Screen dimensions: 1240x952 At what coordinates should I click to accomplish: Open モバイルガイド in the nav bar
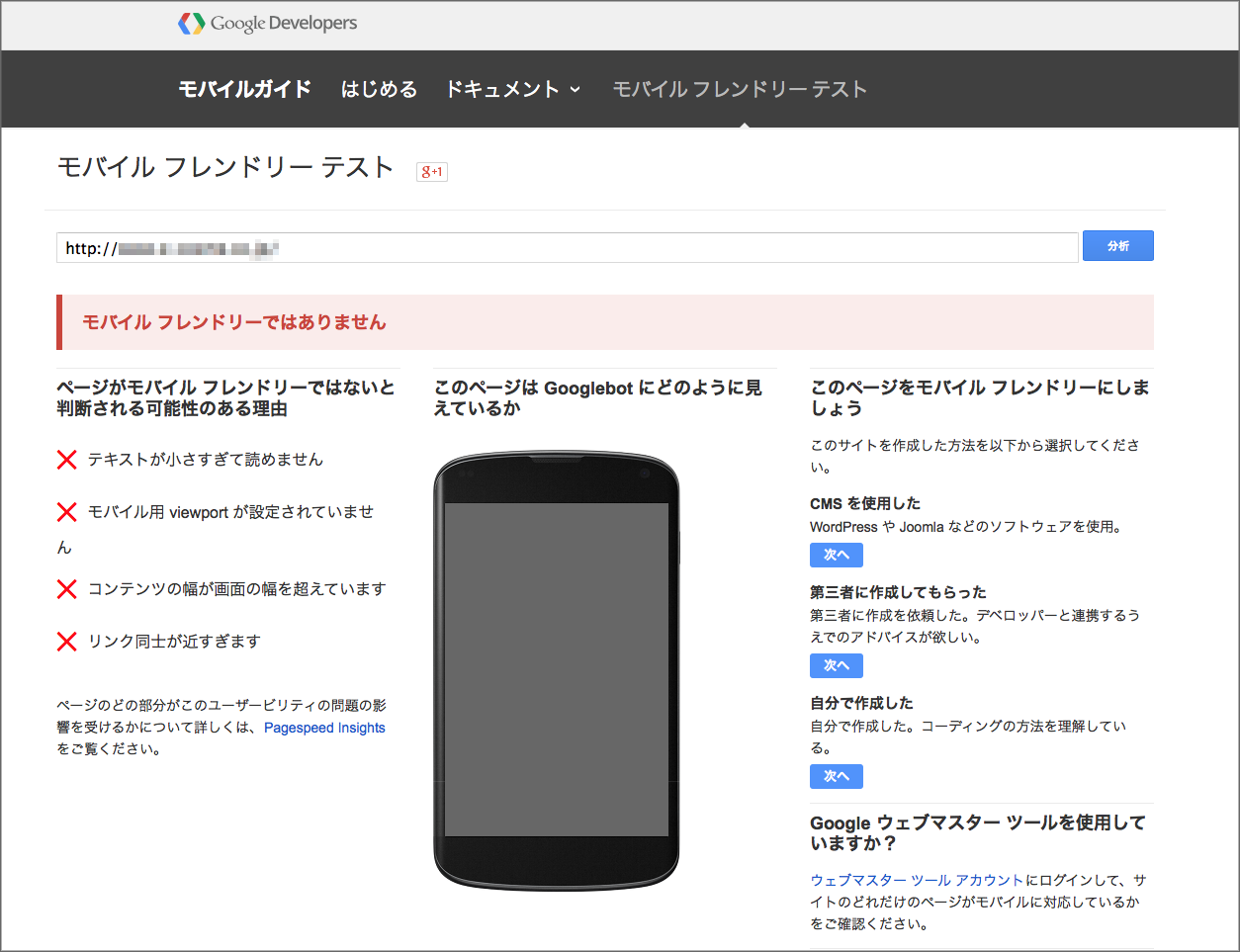245,89
